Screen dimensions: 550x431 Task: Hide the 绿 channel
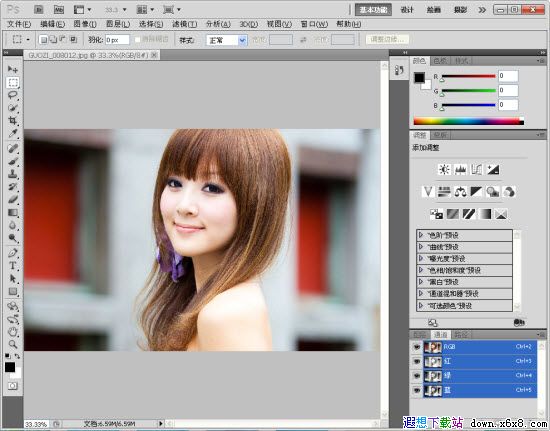tap(417, 376)
